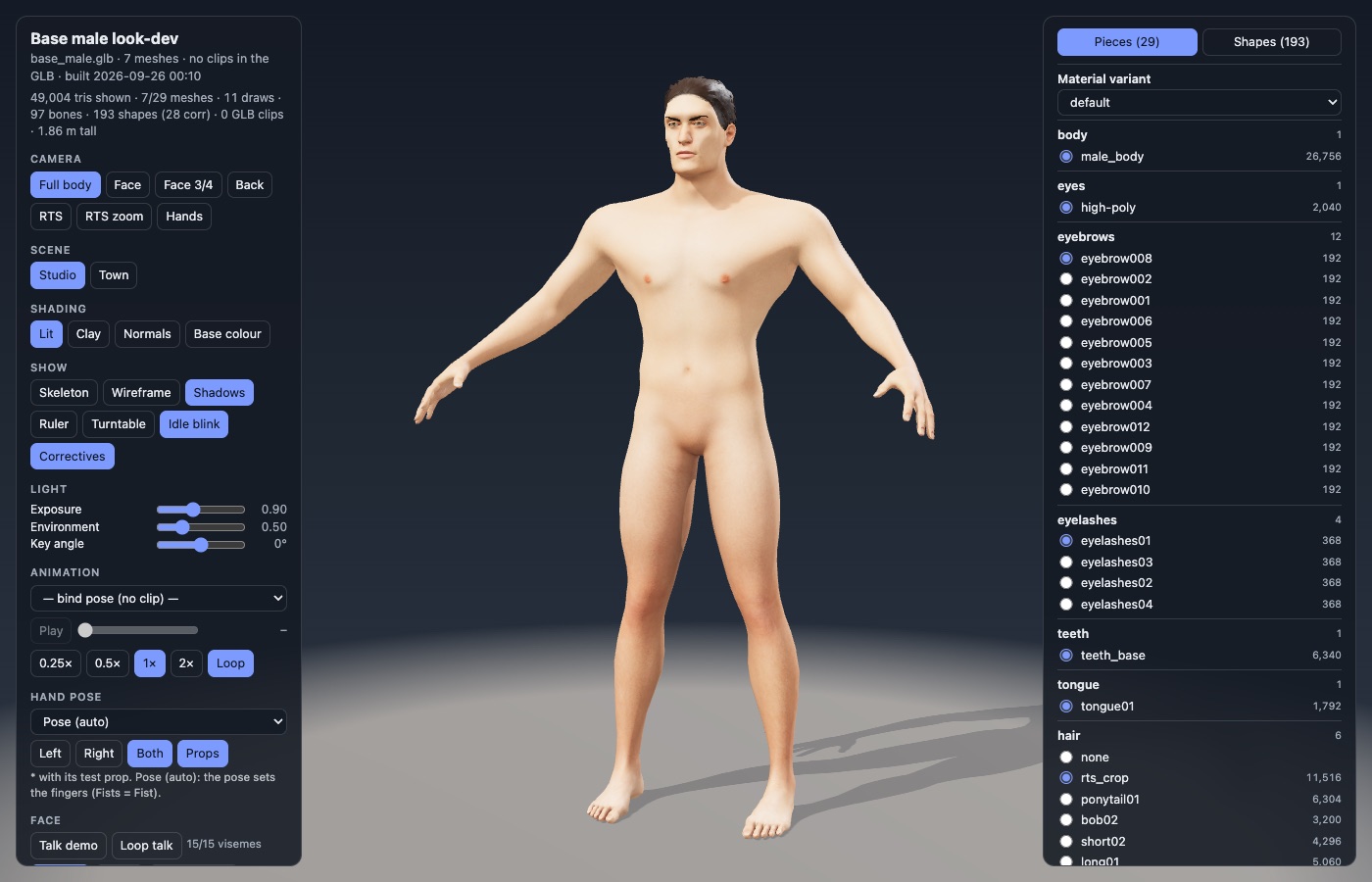Select eyelashes01 radio option
Viewport: 1372px width, 882px height.
(1066, 541)
